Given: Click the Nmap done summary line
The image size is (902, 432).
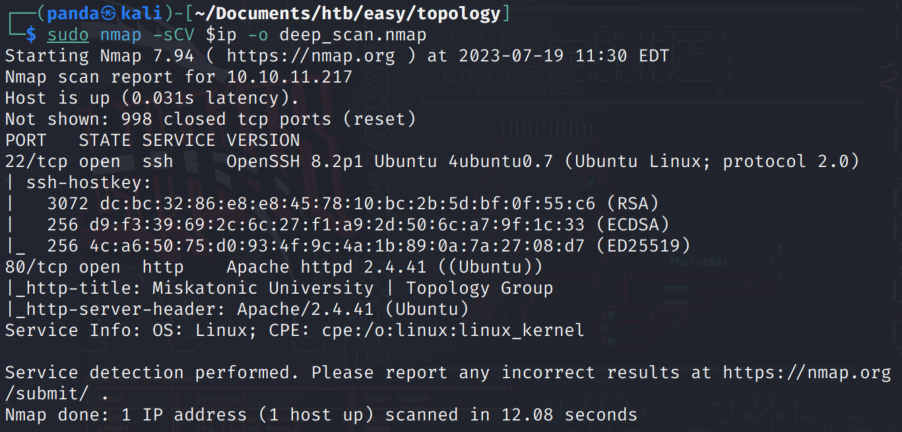Looking at the screenshot, I should (x=321, y=415).
